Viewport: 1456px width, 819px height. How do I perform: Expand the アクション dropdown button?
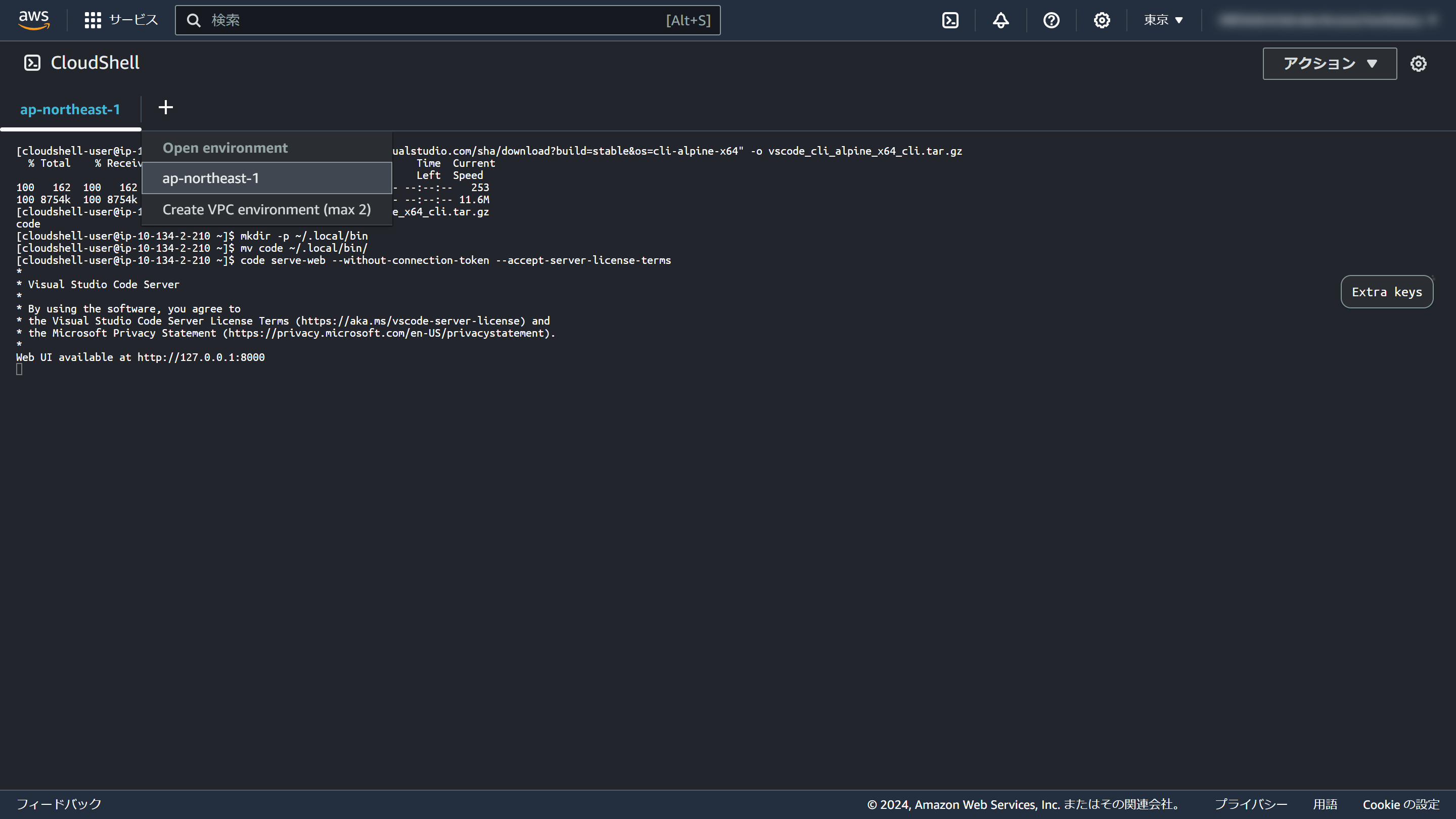[x=1329, y=63]
